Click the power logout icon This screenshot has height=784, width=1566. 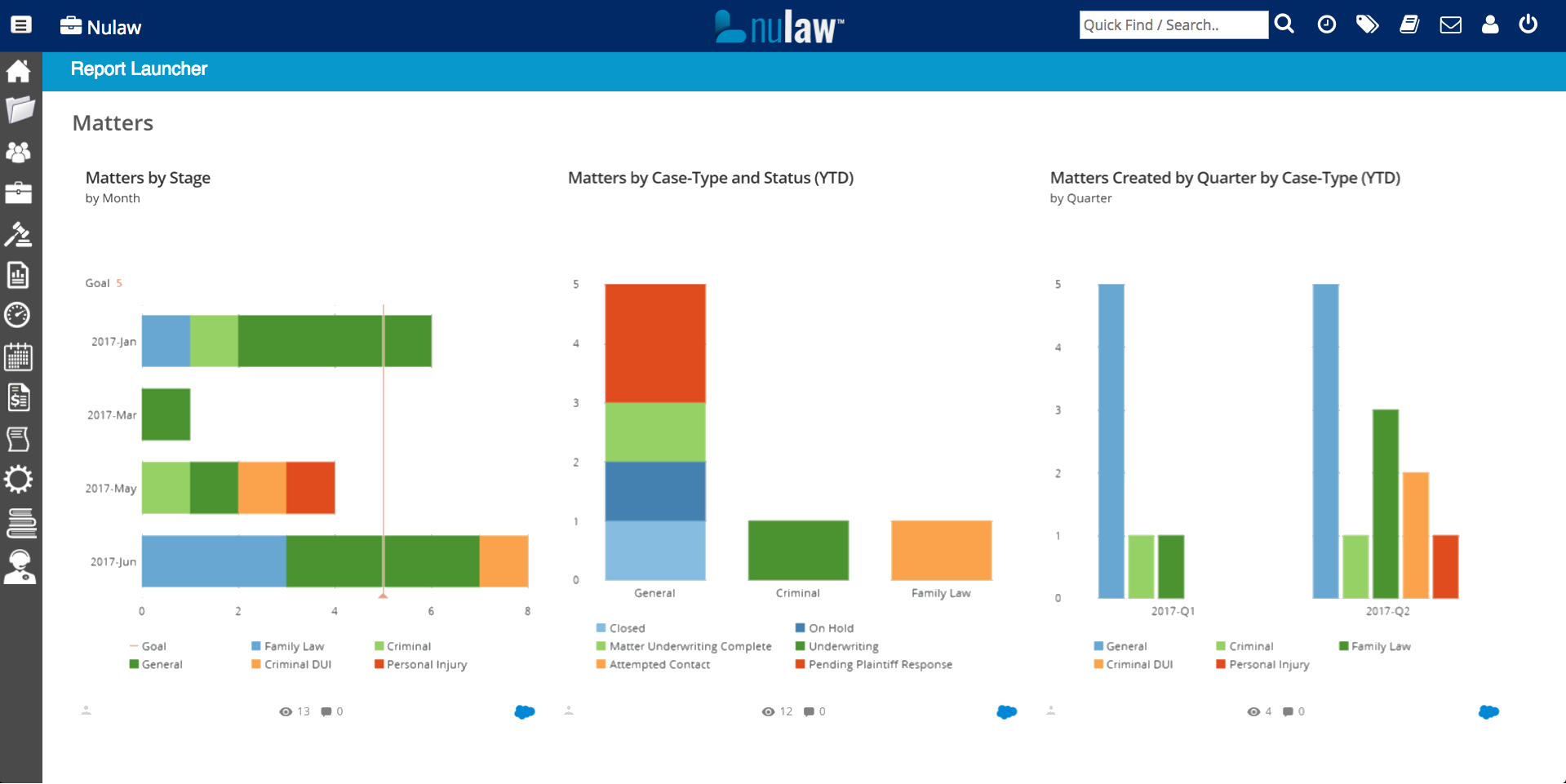(1528, 24)
